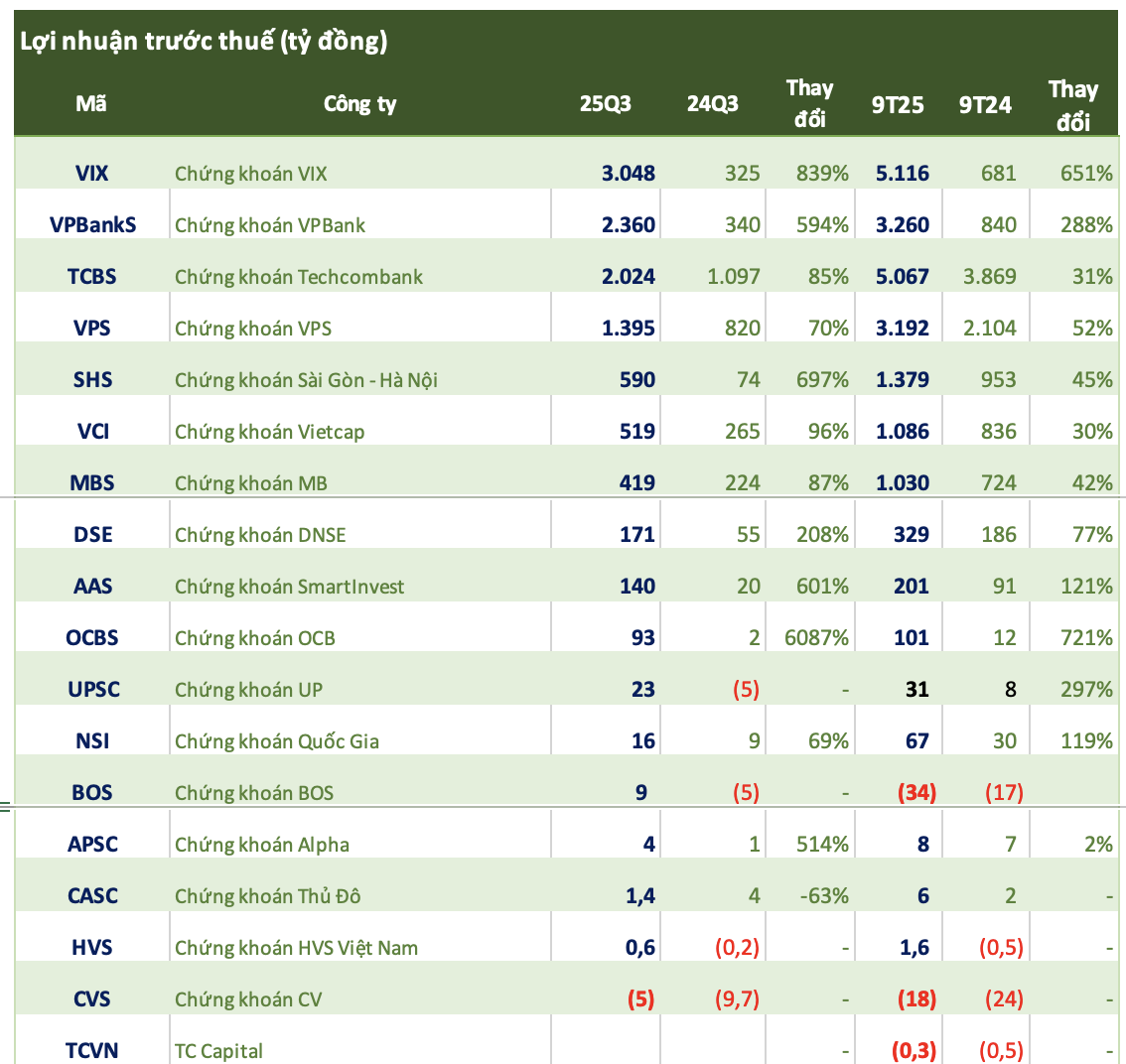Click the CASC change value -63%
The width and height of the screenshot is (1126, 1064).
pyautogui.click(x=822, y=896)
